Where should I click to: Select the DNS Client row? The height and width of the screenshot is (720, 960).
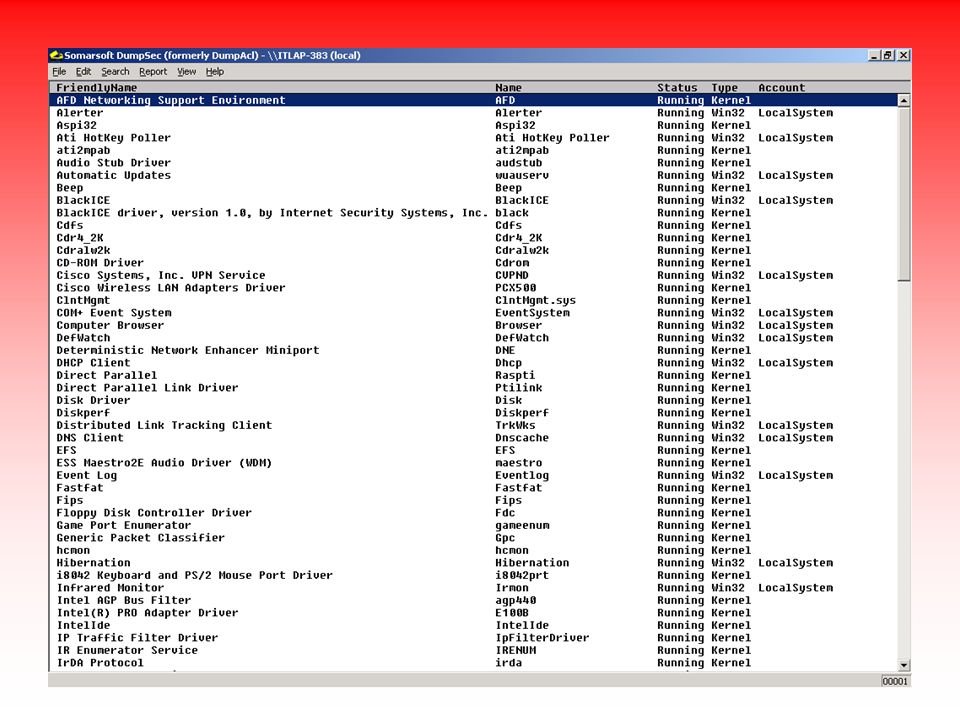click(x=473, y=438)
